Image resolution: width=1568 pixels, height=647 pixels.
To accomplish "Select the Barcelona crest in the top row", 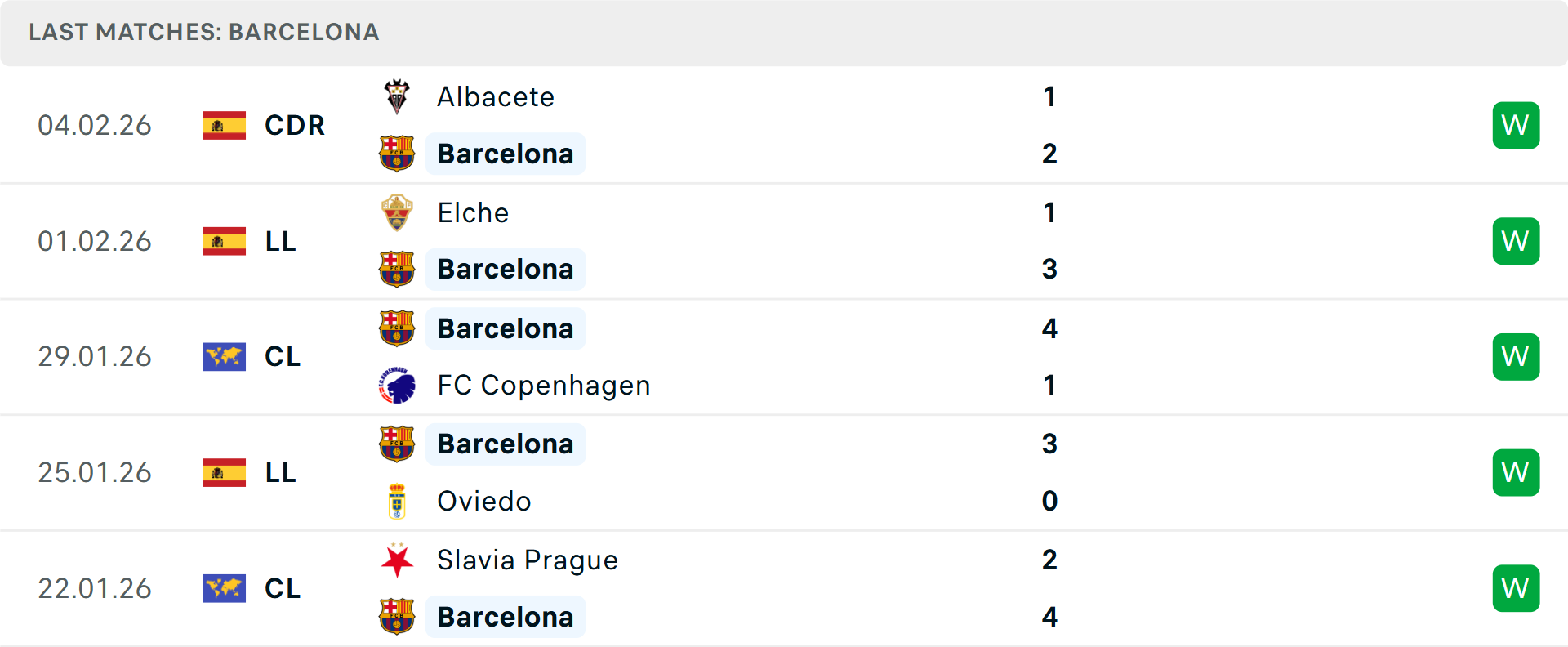I will [x=397, y=154].
